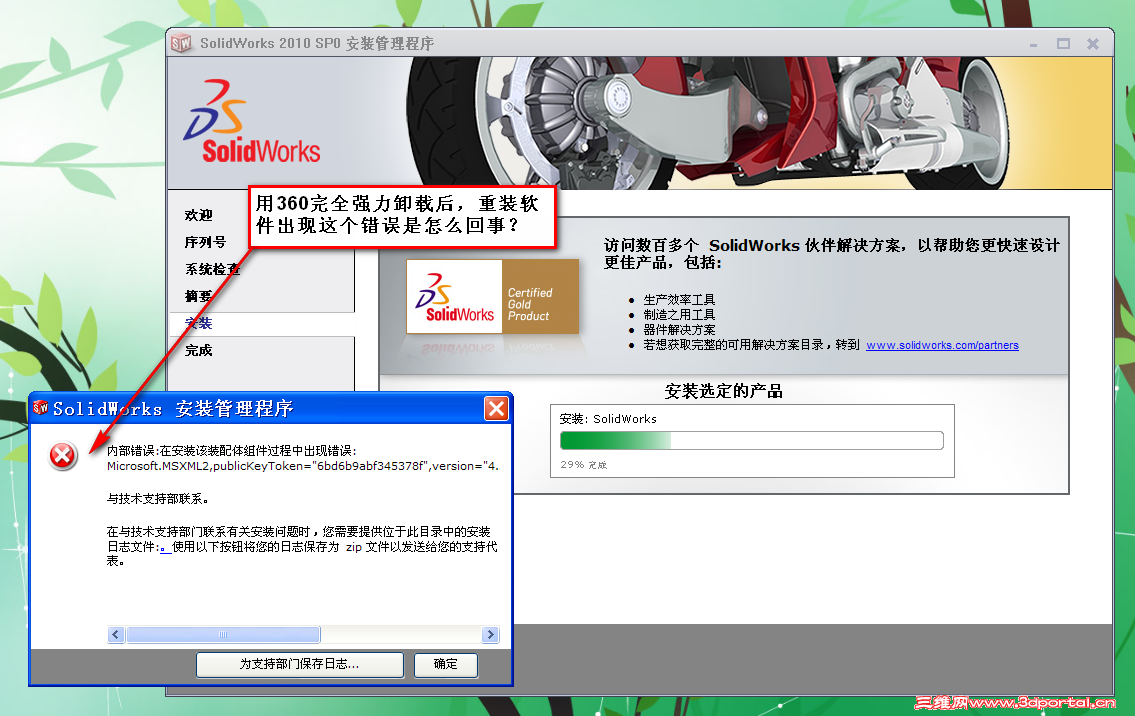This screenshot has height=716, width=1135.
Task: Minimize the installation manager window
Action: click(1034, 44)
